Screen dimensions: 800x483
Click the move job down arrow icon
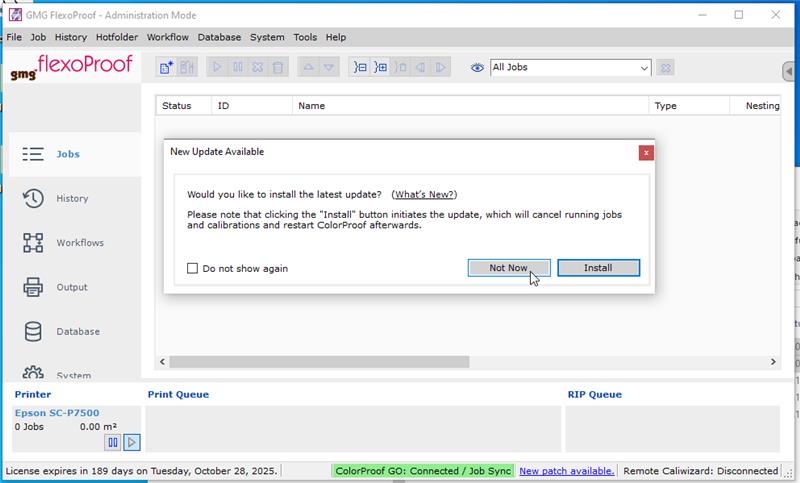point(329,67)
